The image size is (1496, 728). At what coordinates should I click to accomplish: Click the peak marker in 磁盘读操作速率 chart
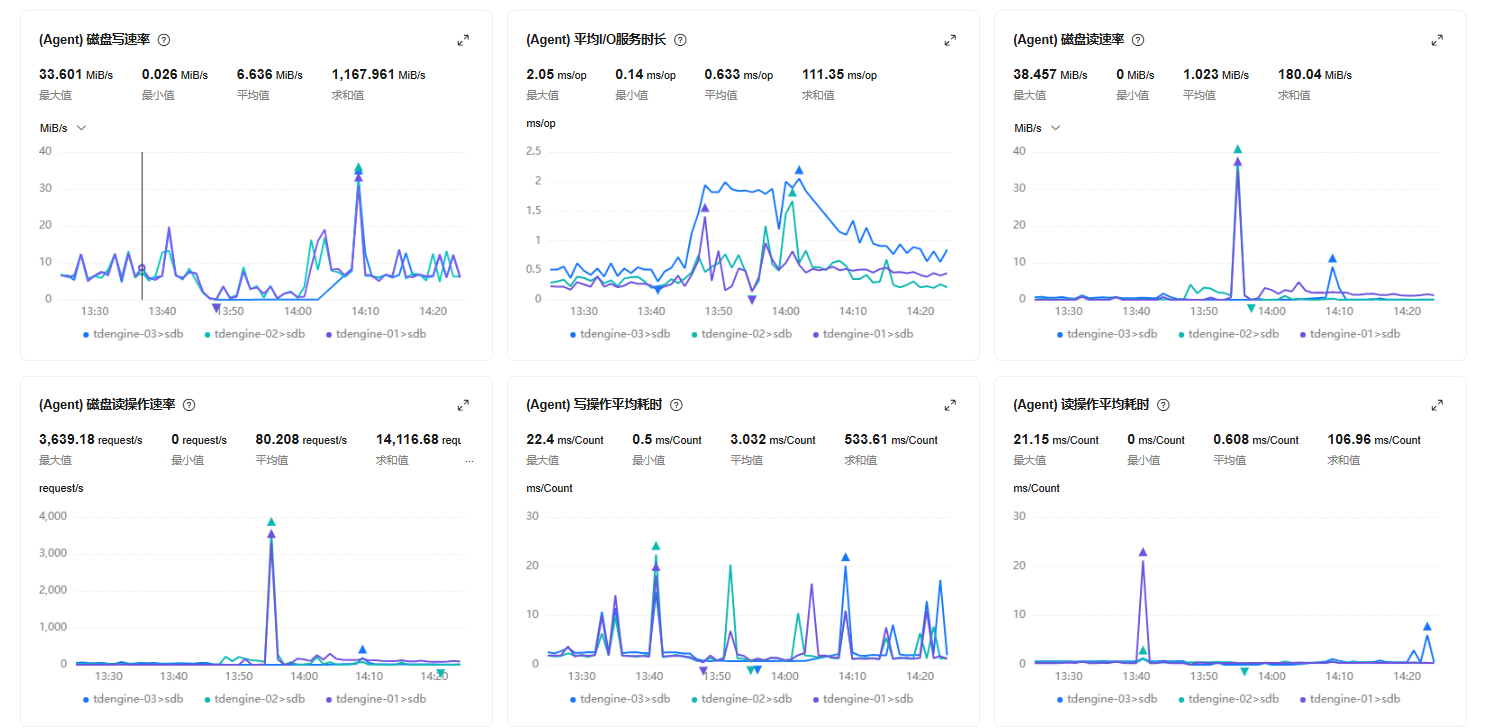(271, 522)
